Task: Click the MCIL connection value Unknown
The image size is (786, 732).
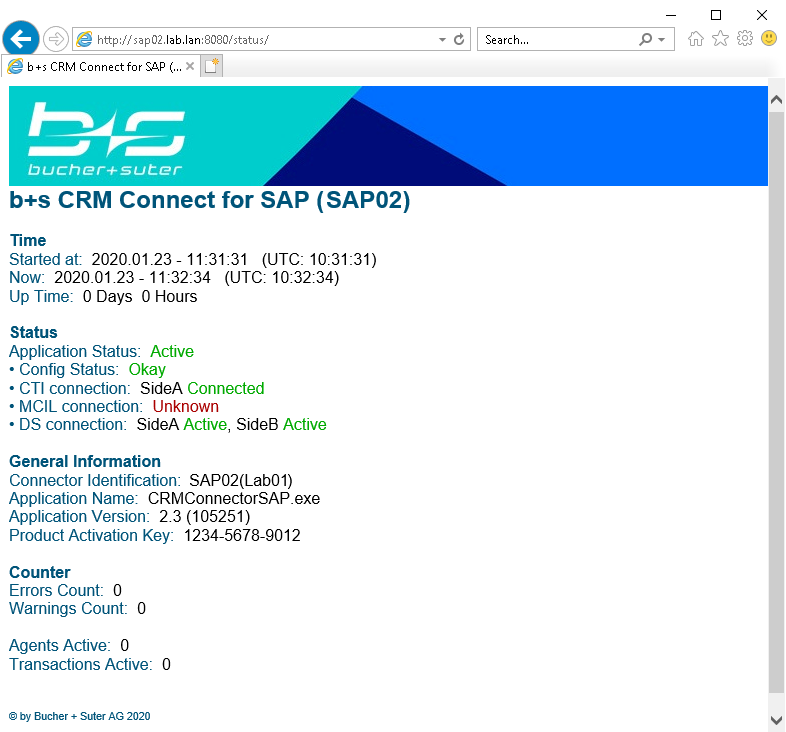Action: [x=185, y=407]
